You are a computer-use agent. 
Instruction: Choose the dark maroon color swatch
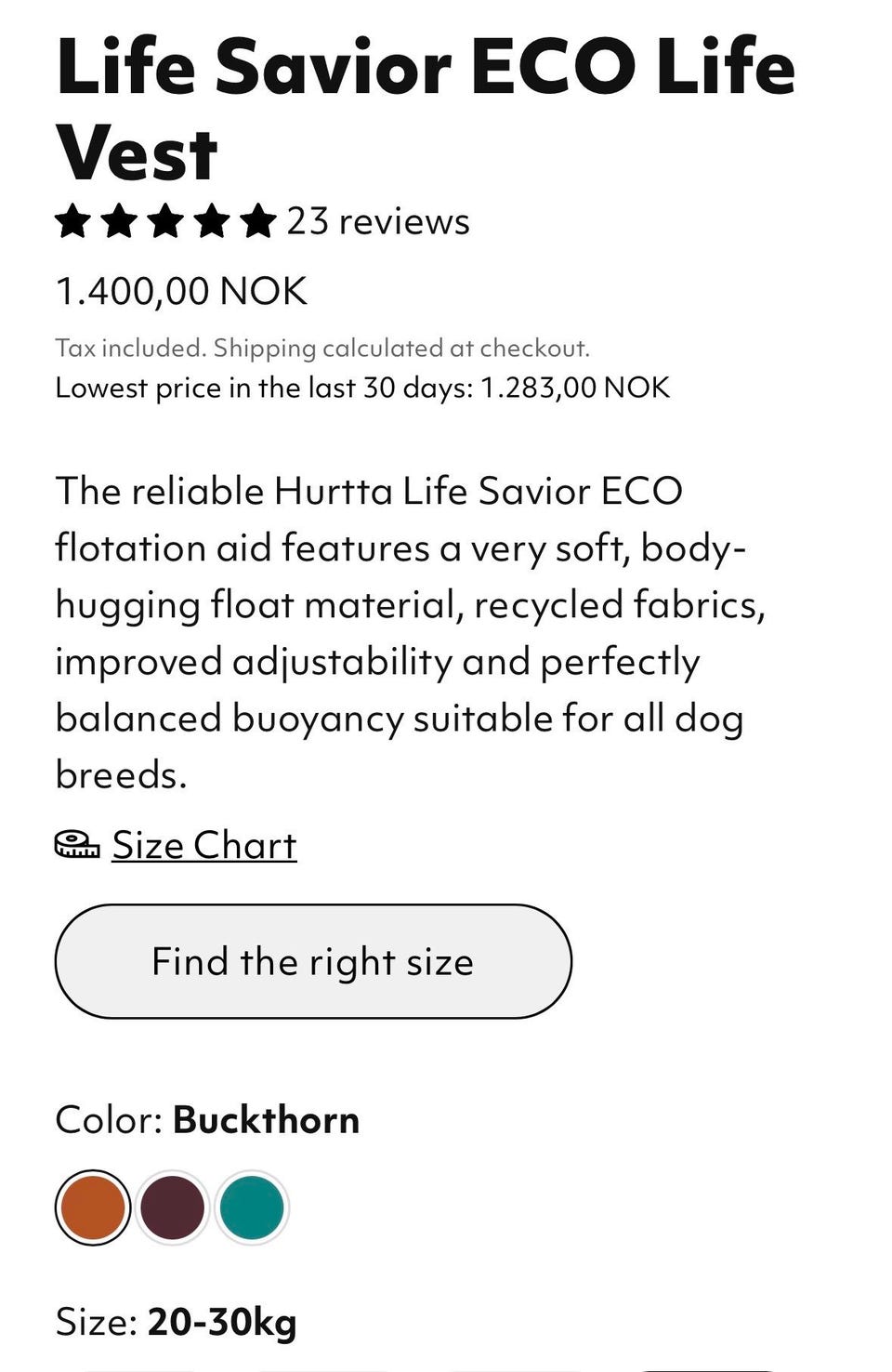[x=173, y=1207]
